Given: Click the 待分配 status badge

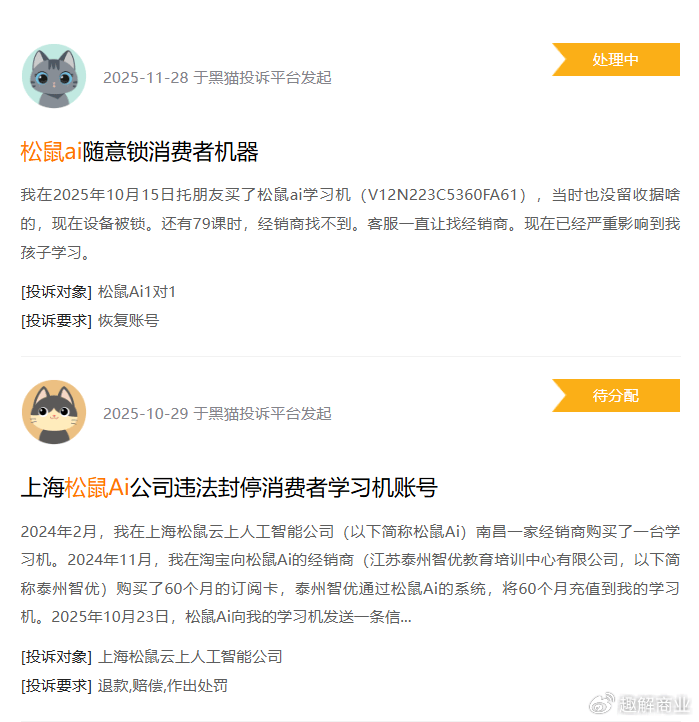Looking at the screenshot, I should pyautogui.click(x=616, y=396).
